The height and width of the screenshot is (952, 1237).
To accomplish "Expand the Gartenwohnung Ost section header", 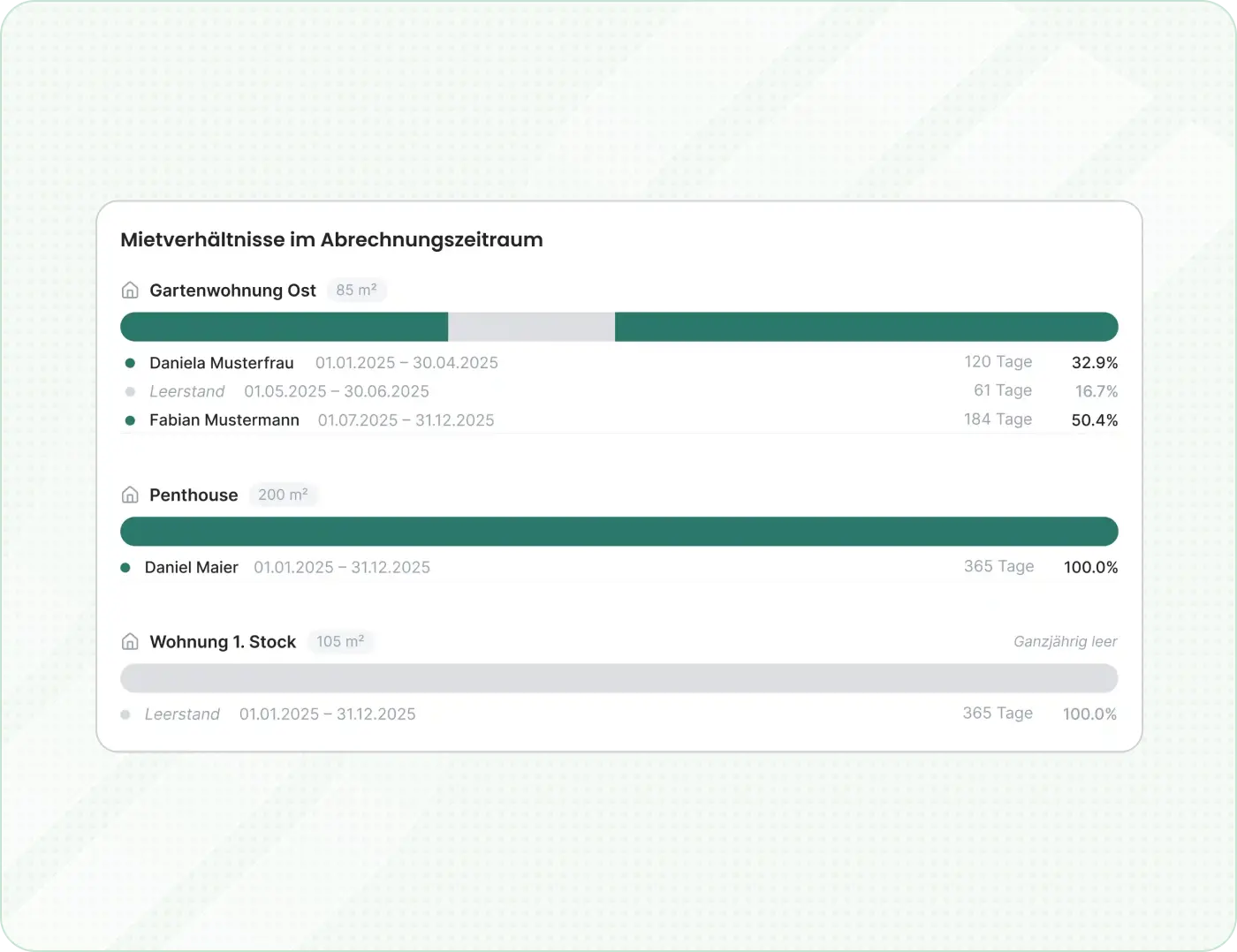I will pos(232,290).
